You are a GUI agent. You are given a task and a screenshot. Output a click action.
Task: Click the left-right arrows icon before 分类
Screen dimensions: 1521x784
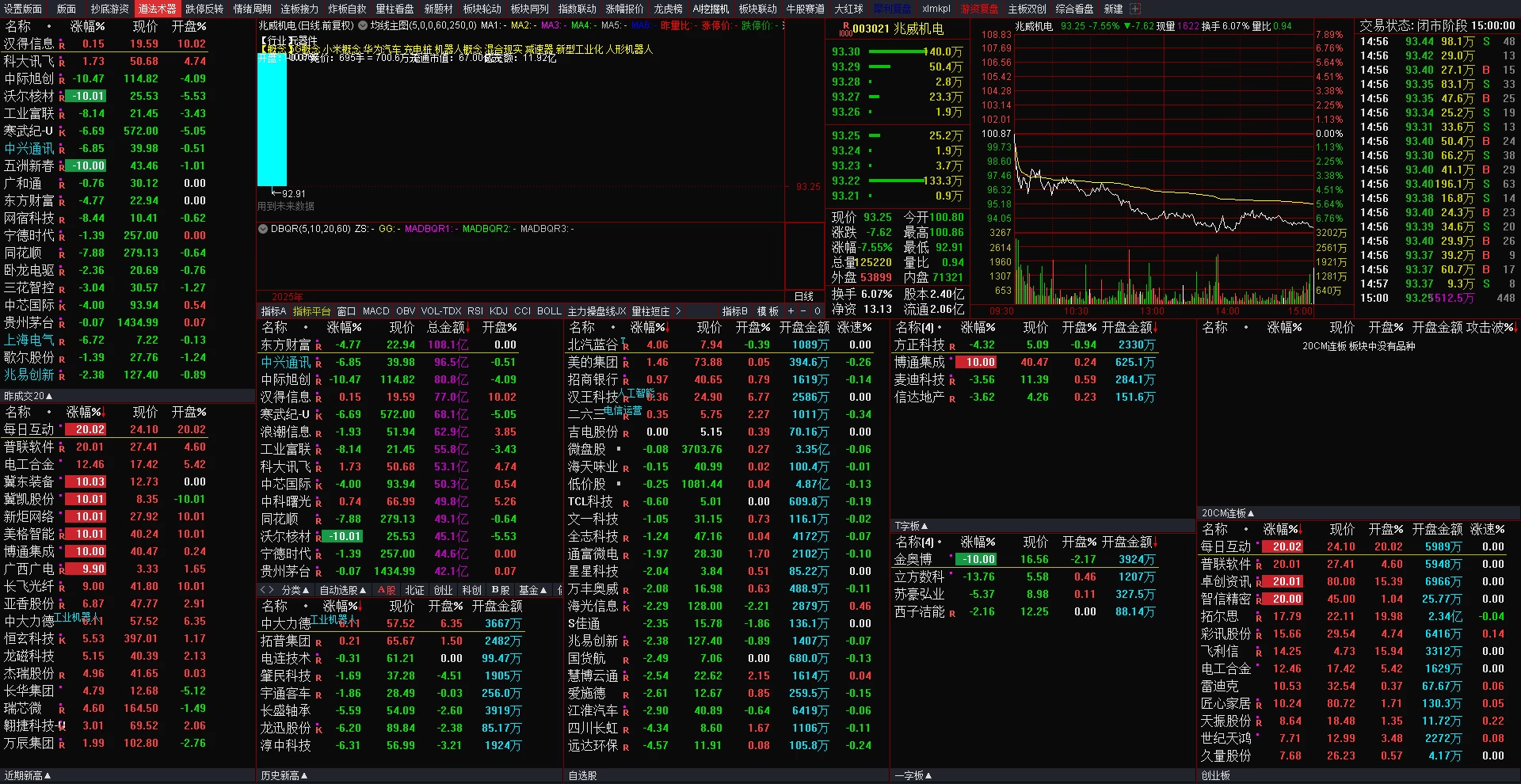coord(267,590)
